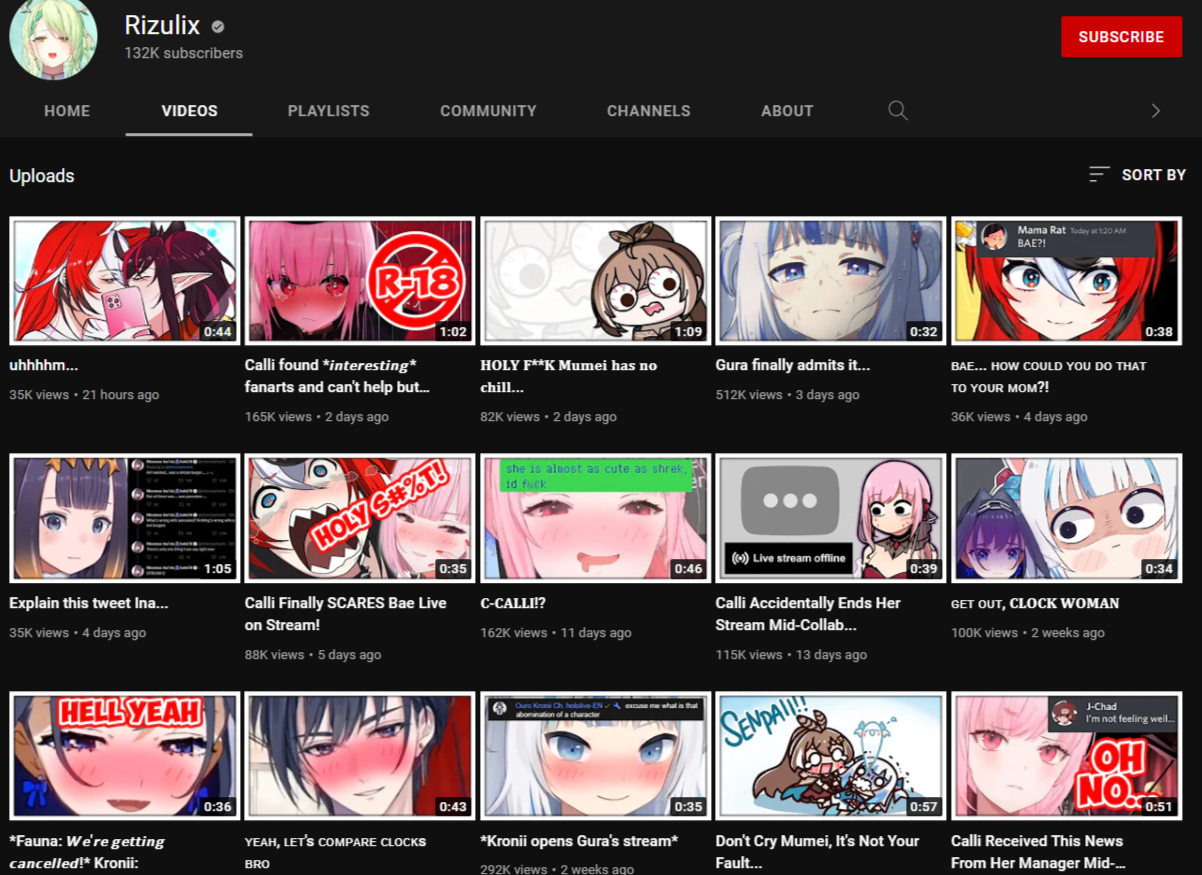Open 'Explain this tweet Ina...' thumbnail
The image size is (1202, 875).
[x=124, y=518]
